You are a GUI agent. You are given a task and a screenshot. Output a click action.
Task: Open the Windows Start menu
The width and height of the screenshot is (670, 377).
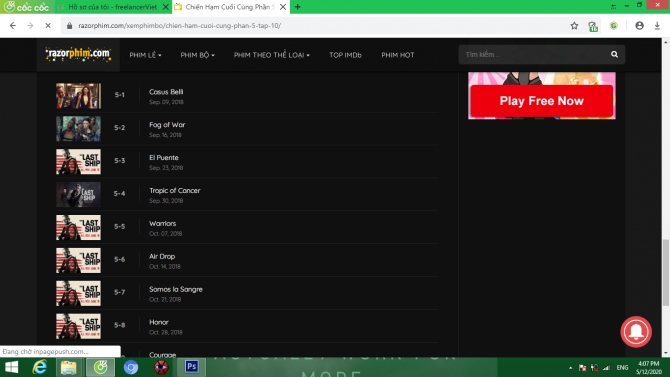[12, 367]
